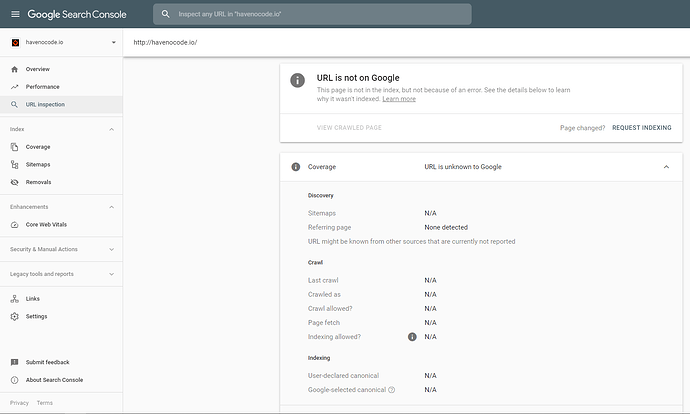Click the 'Page fetch' label

[x=324, y=322]
